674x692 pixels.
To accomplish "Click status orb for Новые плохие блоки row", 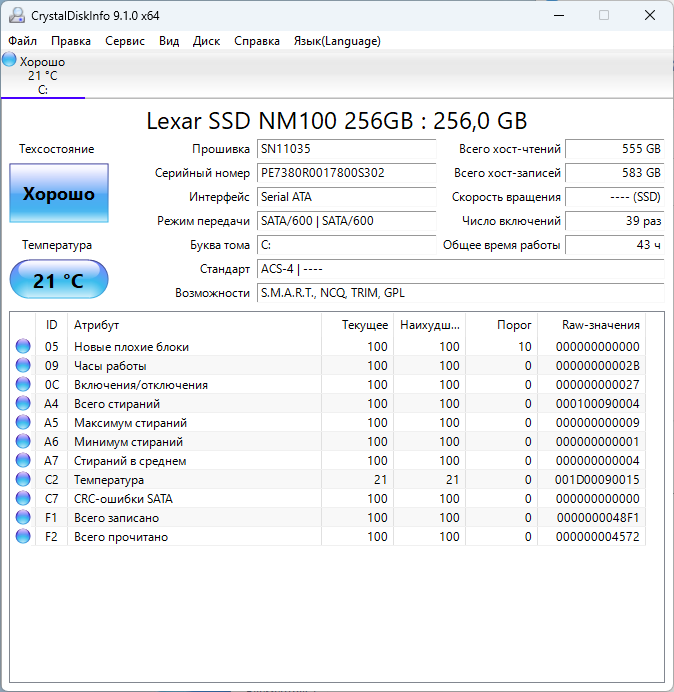I will pyautogui.click(x=23, y=347).
